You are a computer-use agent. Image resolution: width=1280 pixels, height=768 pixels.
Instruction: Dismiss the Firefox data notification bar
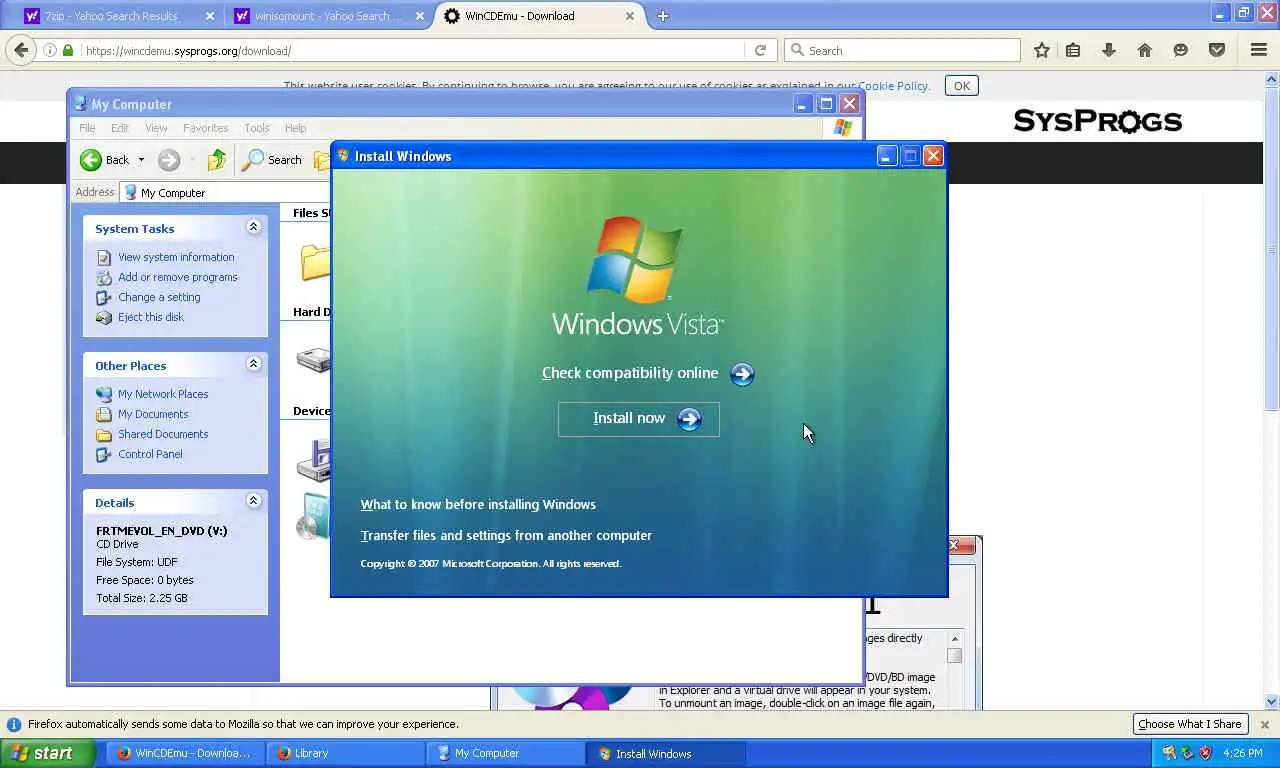pos(1264,724)
